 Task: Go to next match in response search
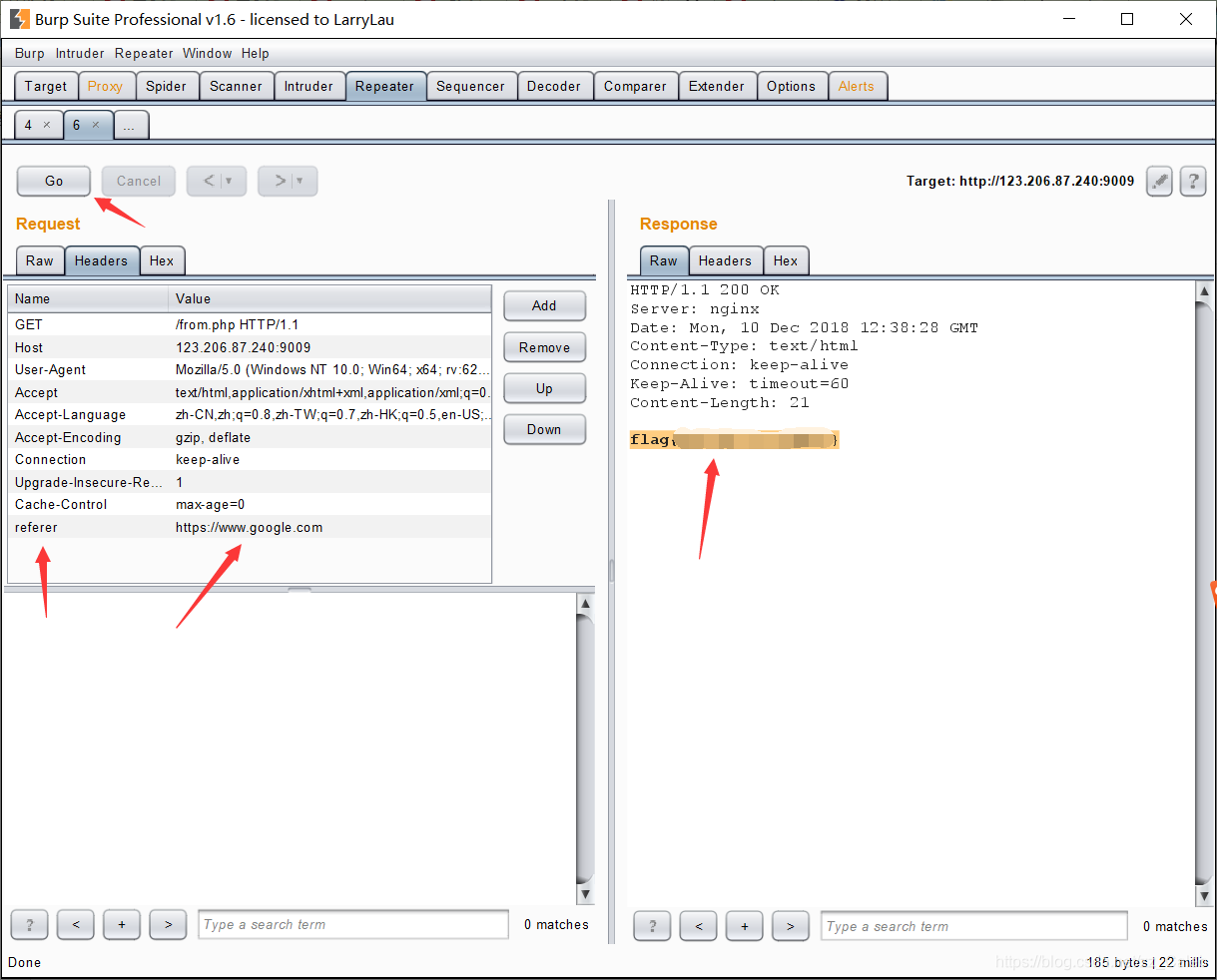tap(791, 926)
